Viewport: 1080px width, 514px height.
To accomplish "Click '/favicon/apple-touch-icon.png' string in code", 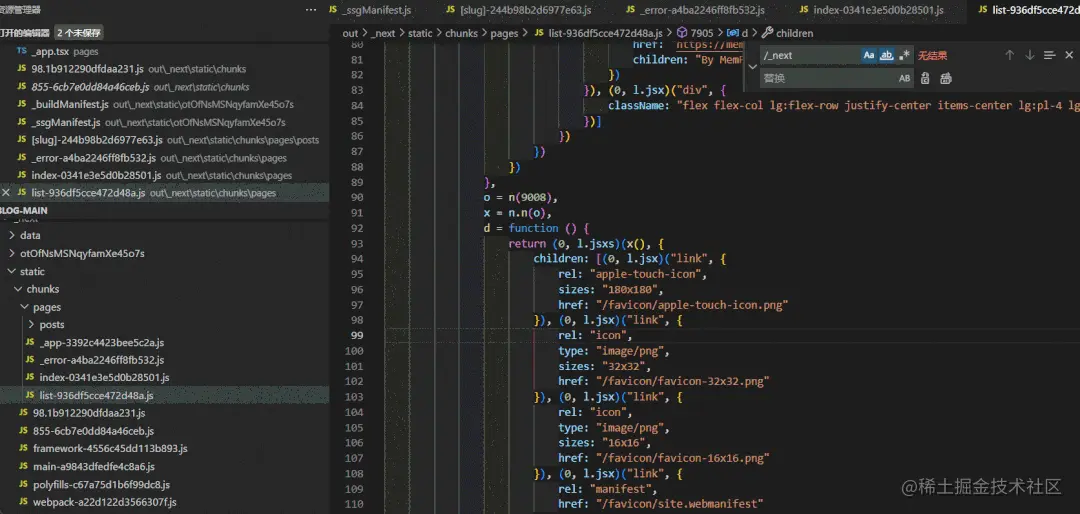I will pos(692,305).
